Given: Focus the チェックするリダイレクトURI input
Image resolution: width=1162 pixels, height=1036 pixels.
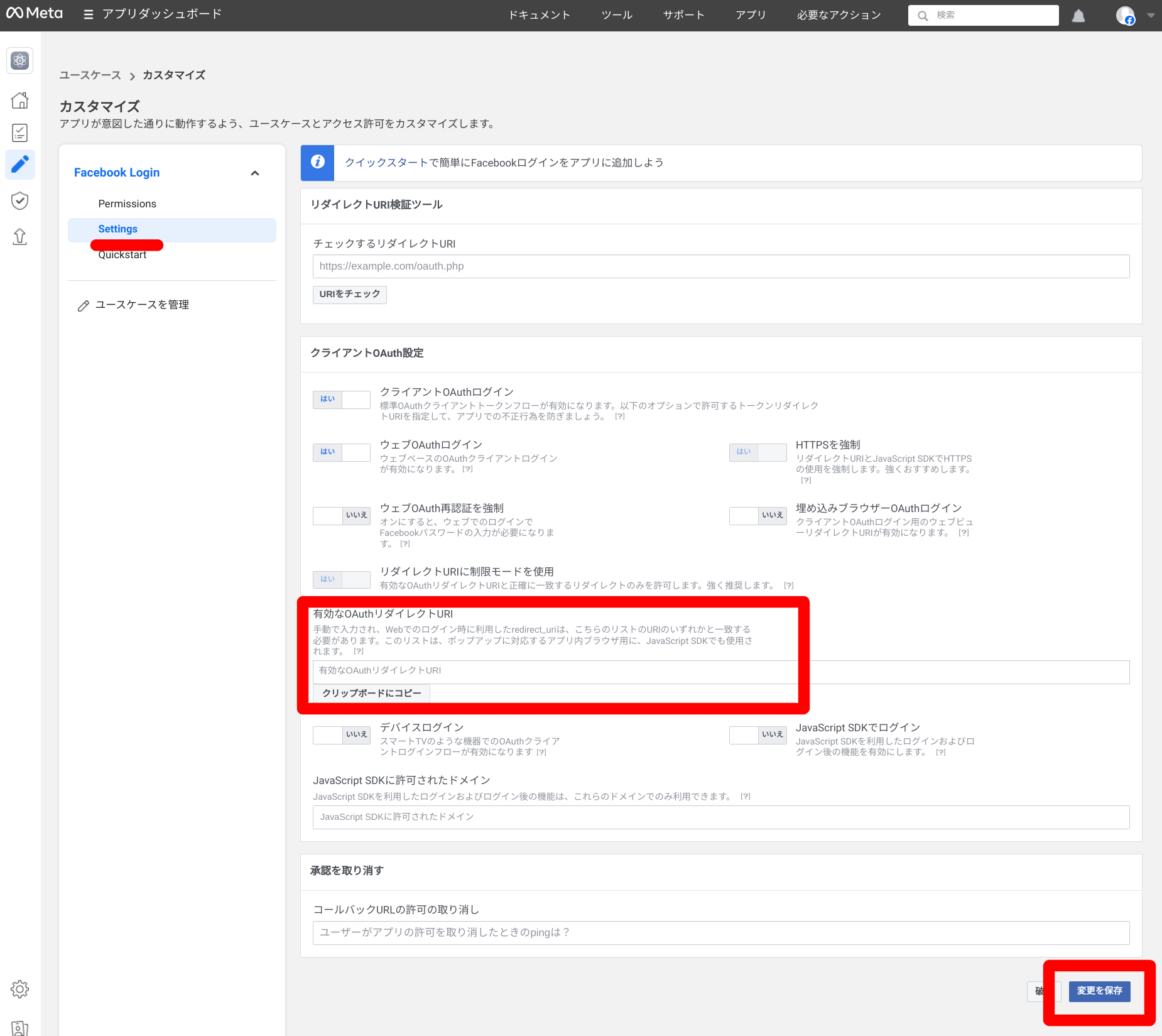Looking at the screenshot, I should (721, 266).
